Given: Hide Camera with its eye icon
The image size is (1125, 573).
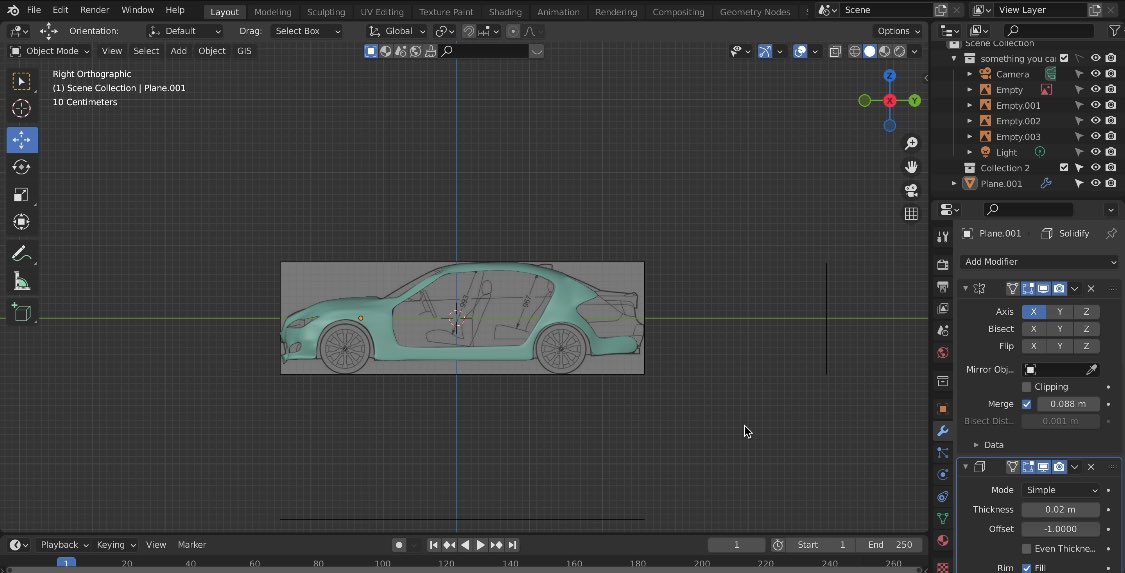Looking at the screenshot, I should (x=1096, y=74).
